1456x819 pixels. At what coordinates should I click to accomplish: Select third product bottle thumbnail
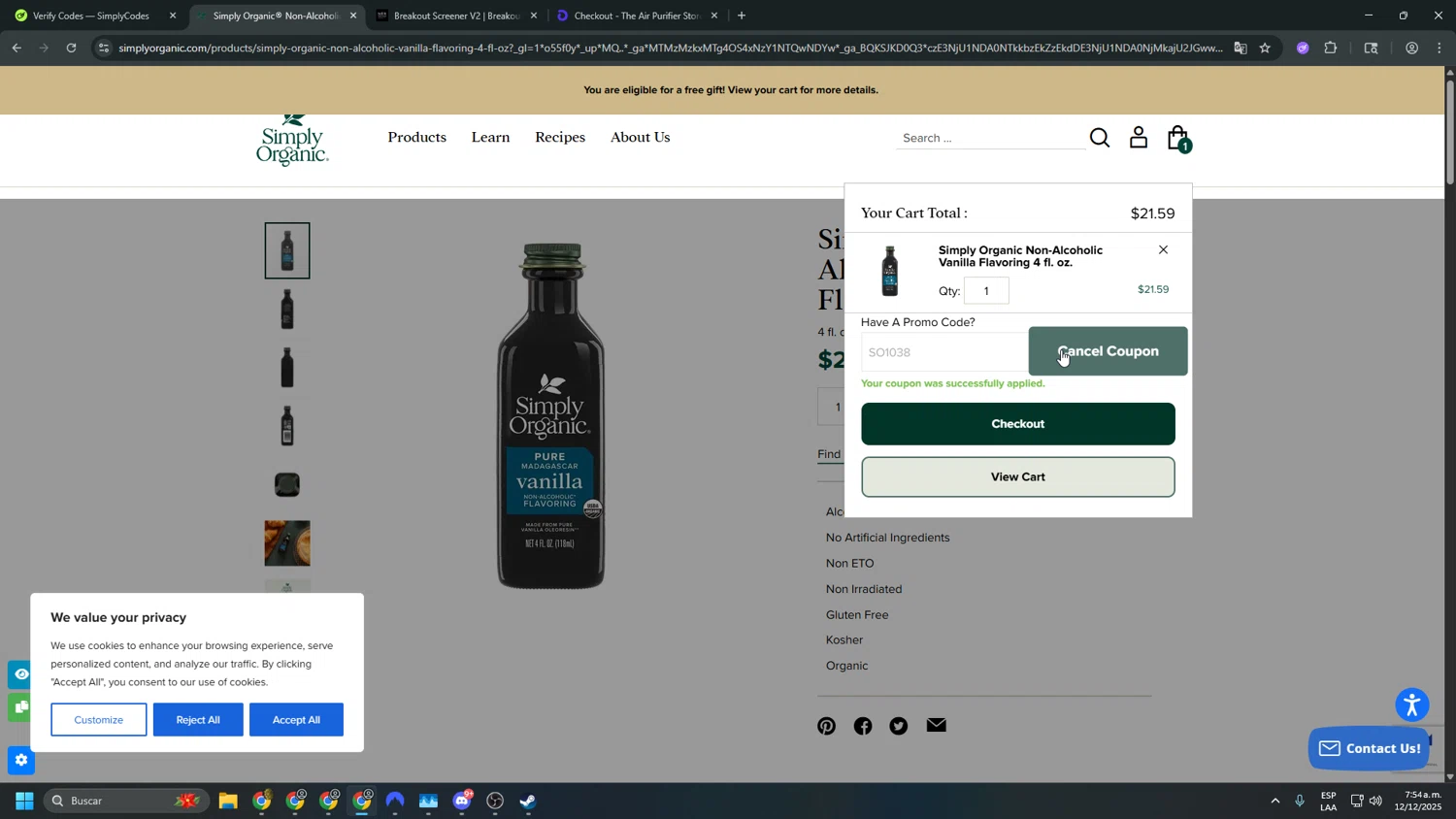coord(287,368)
